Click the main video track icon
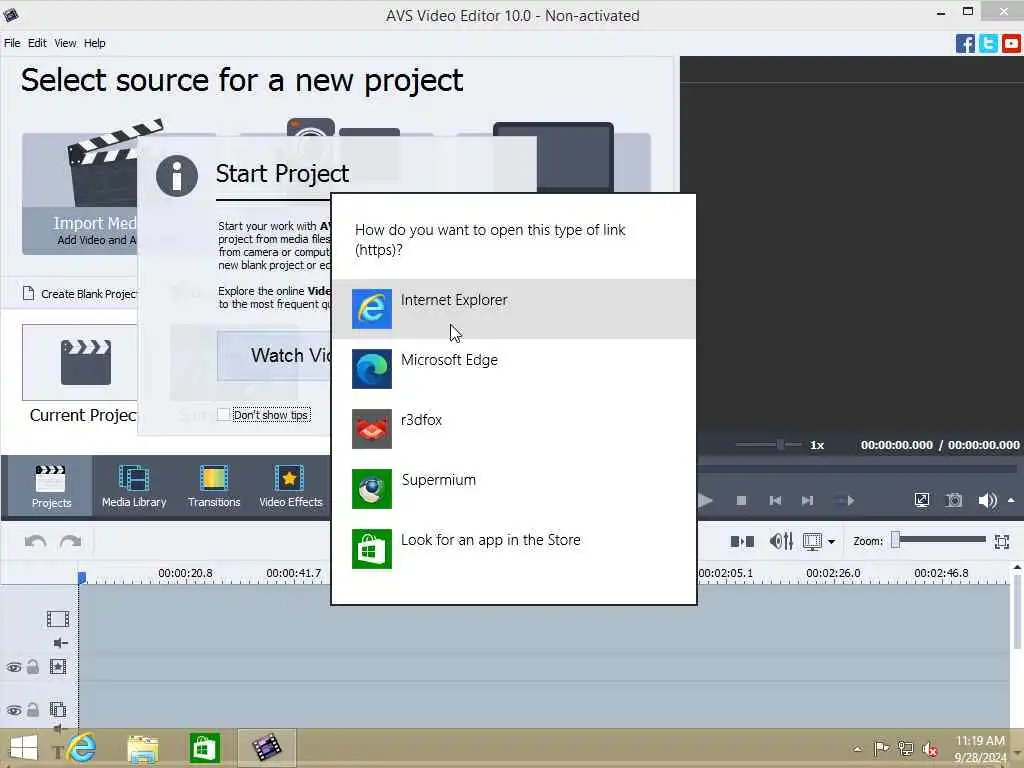The width and height of the screenshot is (1024, 768). pyautogui.click(x=57, y=619)
